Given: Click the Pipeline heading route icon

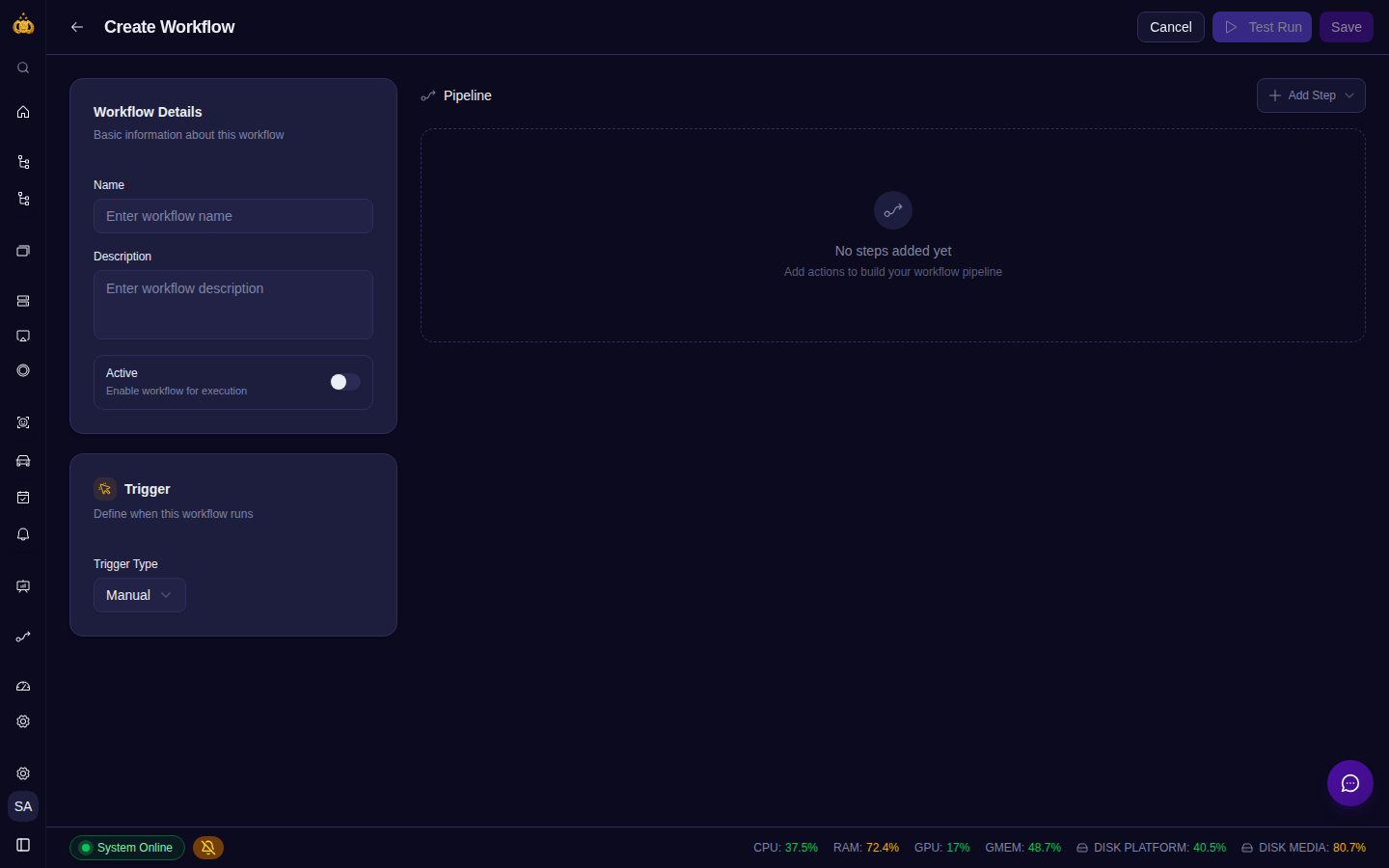Looking at the screenshot, I should [x=428, y=95].
